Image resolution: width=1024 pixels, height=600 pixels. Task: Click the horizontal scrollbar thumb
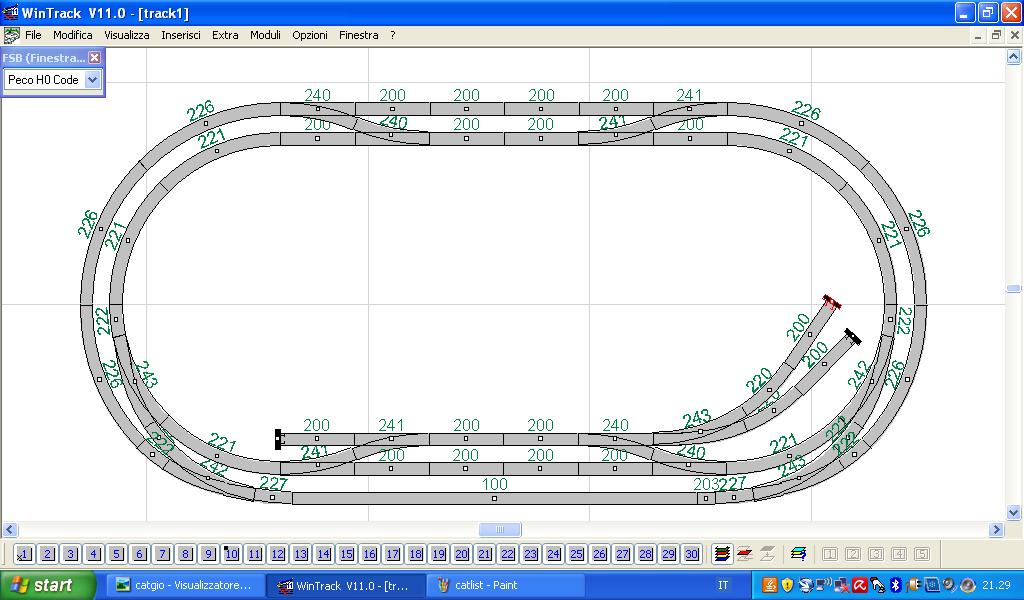[x=500, y=529]
